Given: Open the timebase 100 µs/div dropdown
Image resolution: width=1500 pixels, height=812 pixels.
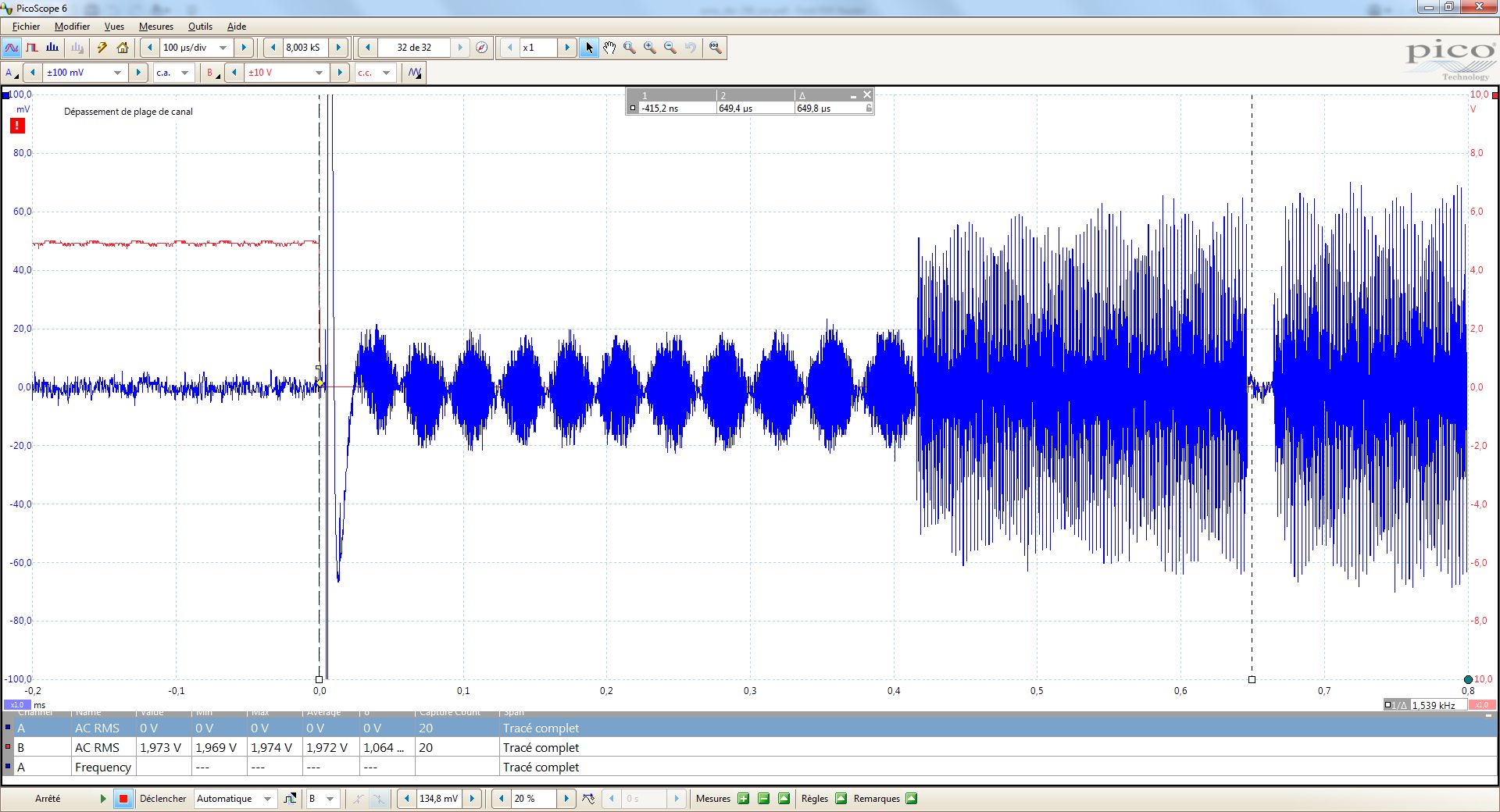Looking at the screenshot, I should point(223,48).
